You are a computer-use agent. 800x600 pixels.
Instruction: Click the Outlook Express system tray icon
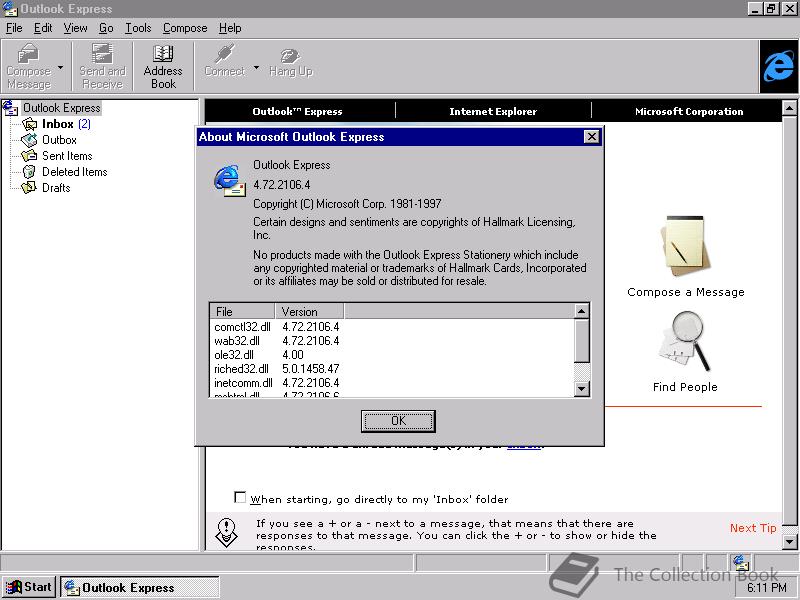[741, 562]
